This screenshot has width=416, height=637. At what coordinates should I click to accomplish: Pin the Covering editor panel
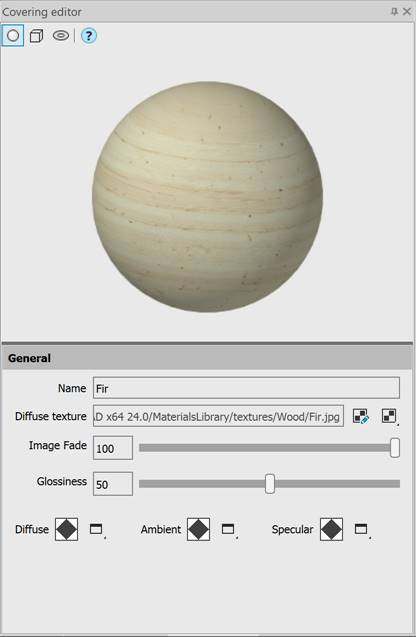click(394, 11)
